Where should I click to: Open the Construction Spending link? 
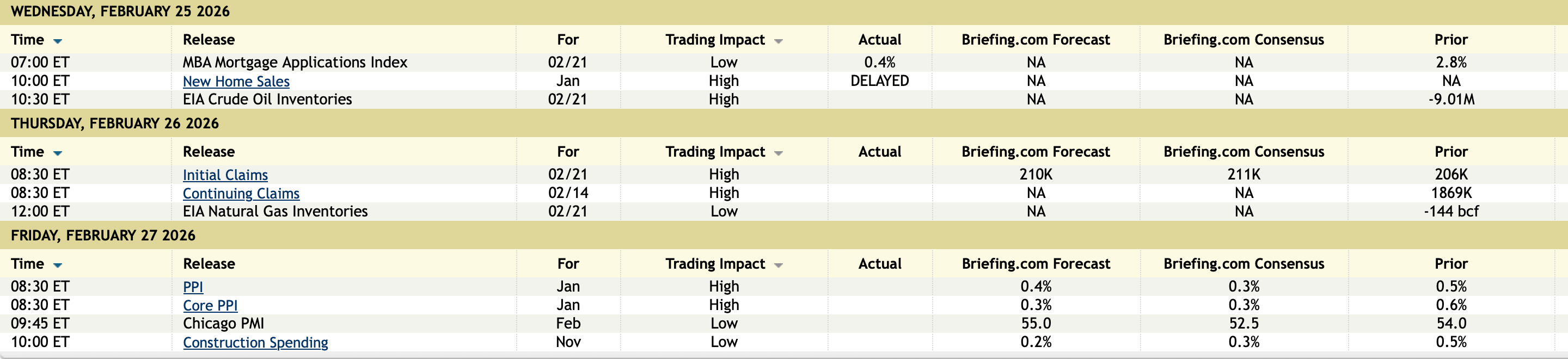tap(255, 343)
